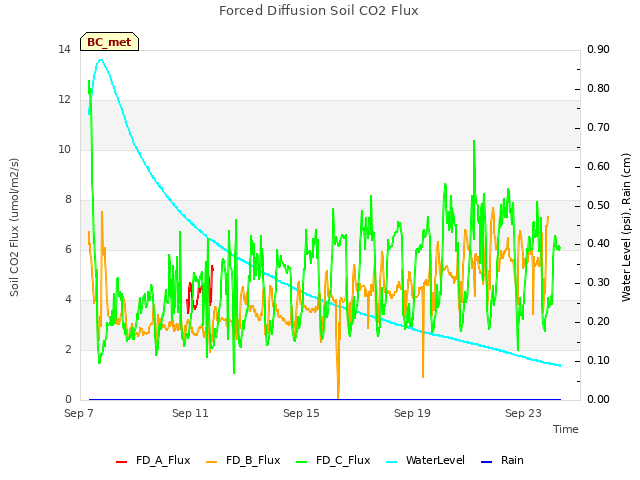Click the Time axis label
The width and height of the screenshot is (640, 480).
pos(566,429)
